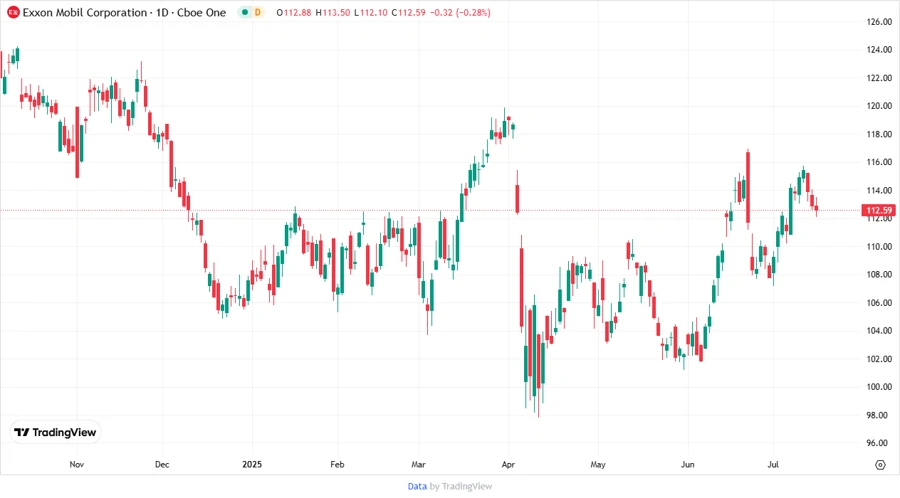
Task: Select the red 112.59 current price label
Action: click(879, 210)
